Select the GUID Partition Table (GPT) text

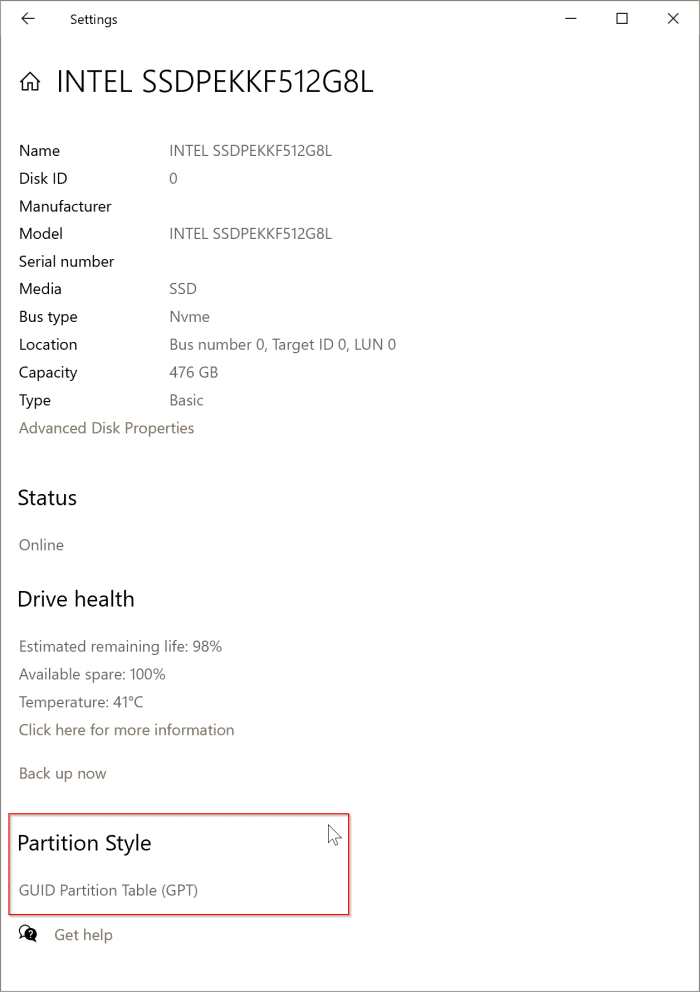[108, 890]
